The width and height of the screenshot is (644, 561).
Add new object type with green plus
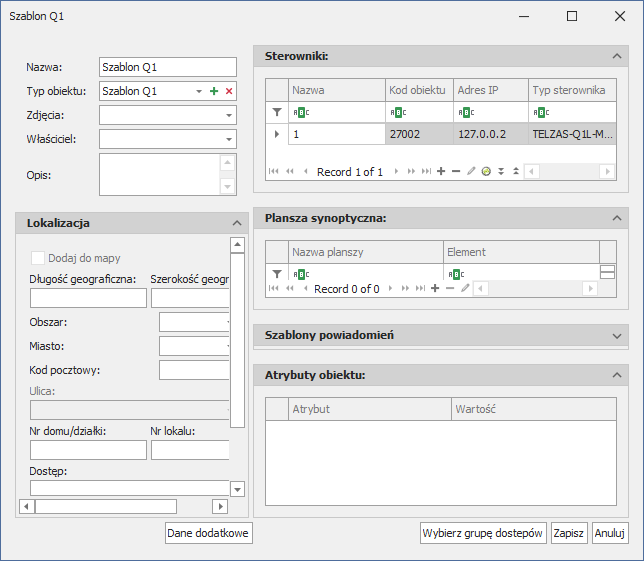[x=214, y=91]
